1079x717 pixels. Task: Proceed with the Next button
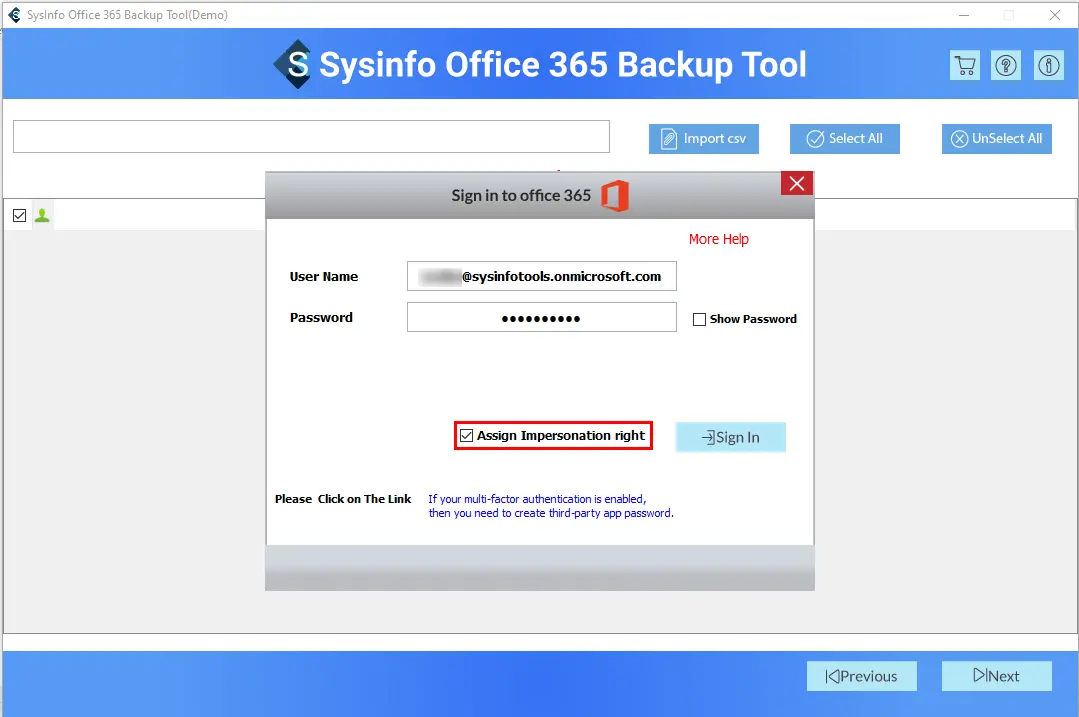point(996,676)
